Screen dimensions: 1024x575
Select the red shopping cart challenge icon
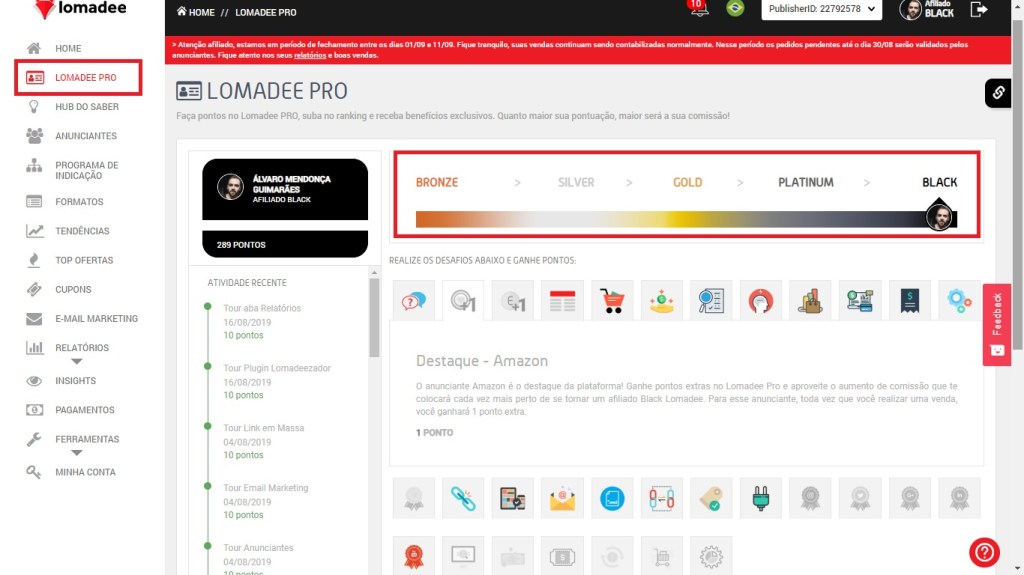(612, 300)
